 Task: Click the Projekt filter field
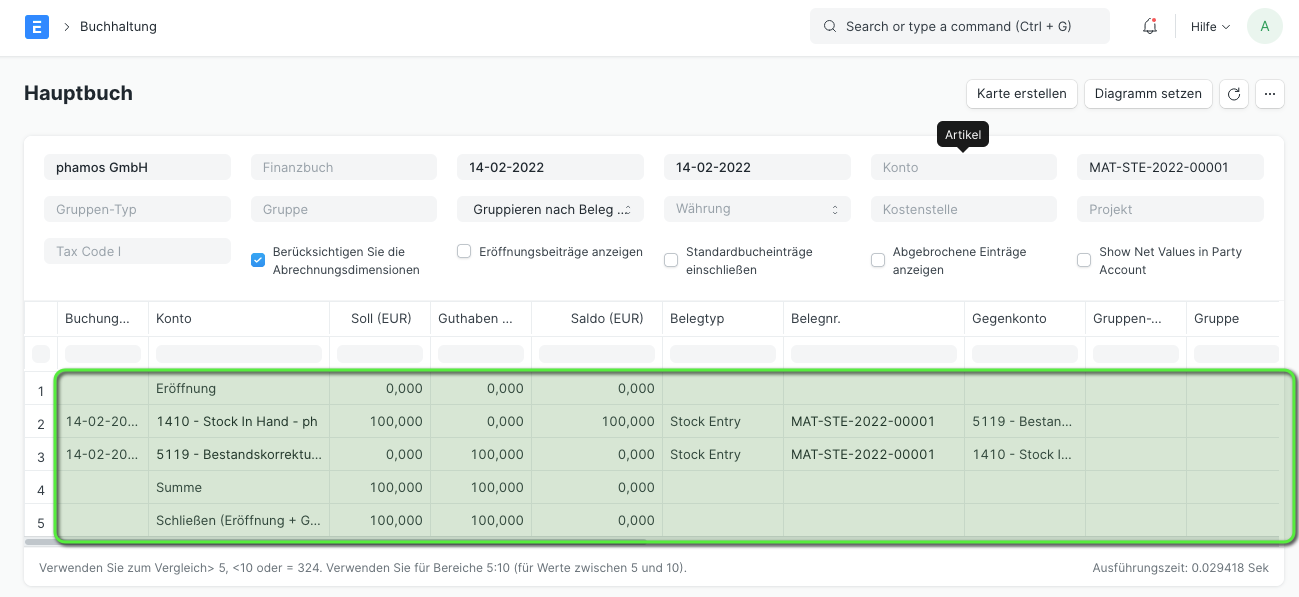pos(1170,209)
